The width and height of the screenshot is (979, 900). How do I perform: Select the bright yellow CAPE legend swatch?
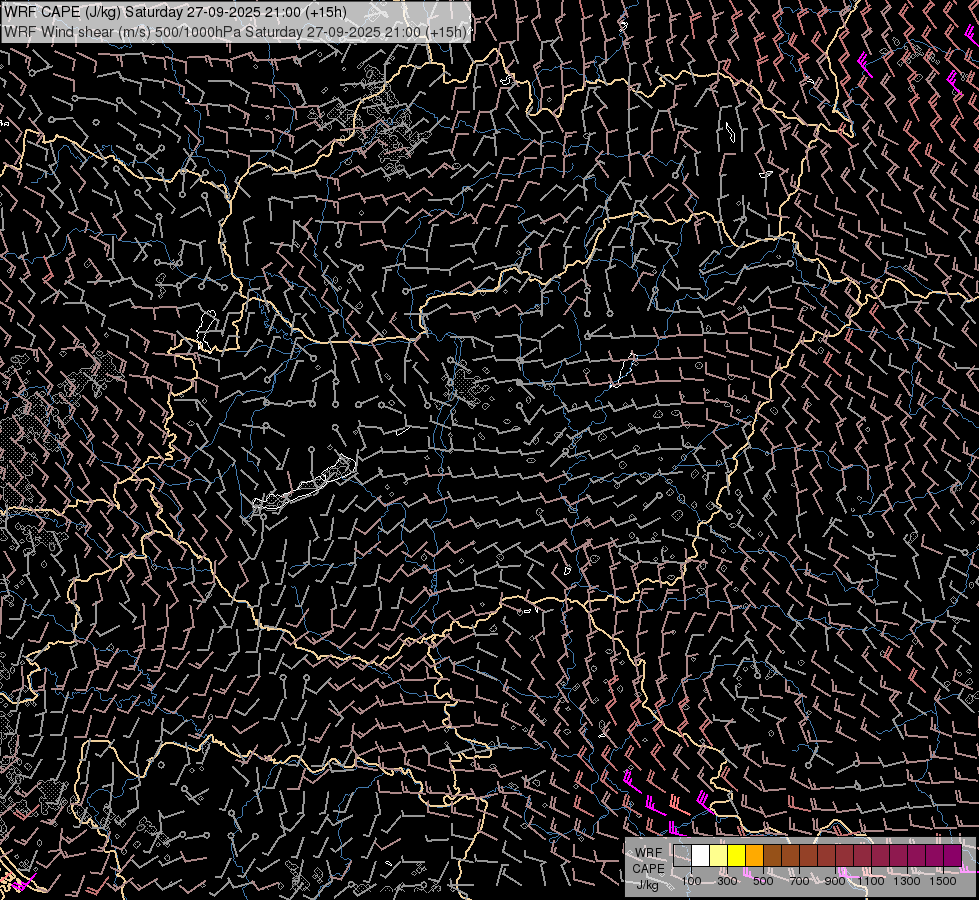[x=737, y=855]
